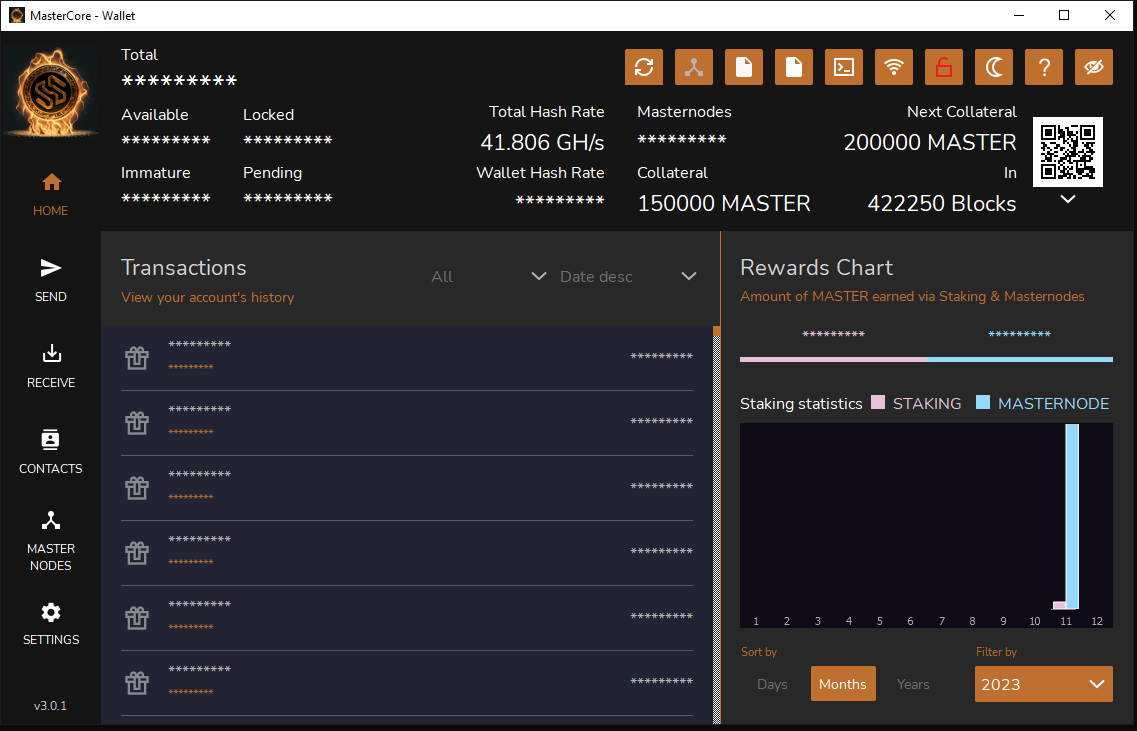Toggle dark mode with the moon icon
The width and height of the screenshot is (1137, 731).
993,67
